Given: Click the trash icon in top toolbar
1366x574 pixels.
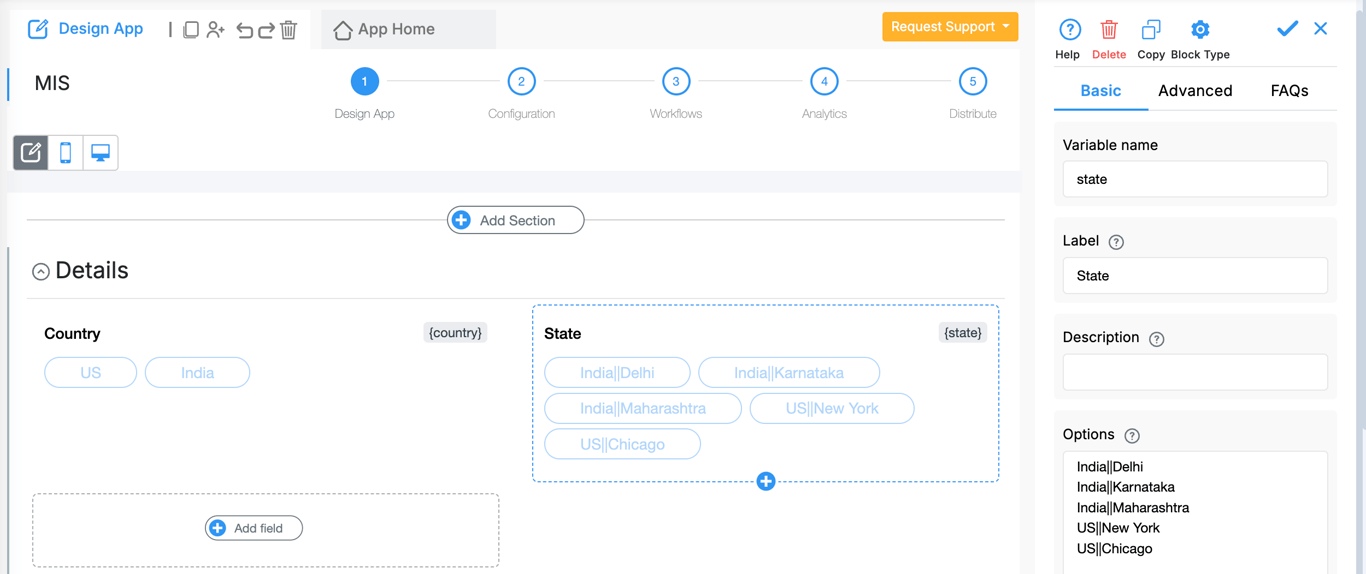Looking at the screenshot, I should click(x=289, y=30).
